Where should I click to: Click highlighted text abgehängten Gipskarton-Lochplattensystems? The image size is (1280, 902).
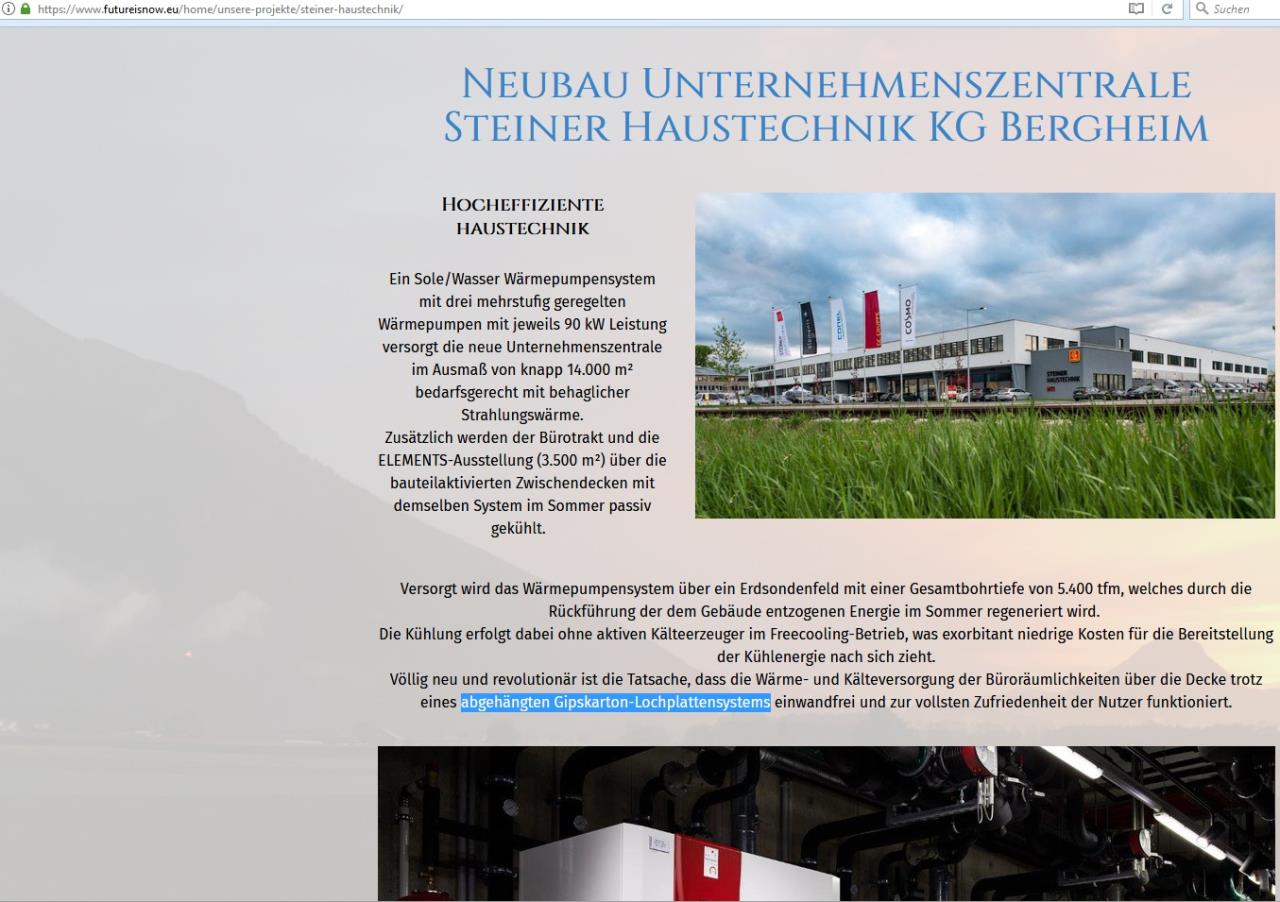pyautogui.click(x=615, y=702)
